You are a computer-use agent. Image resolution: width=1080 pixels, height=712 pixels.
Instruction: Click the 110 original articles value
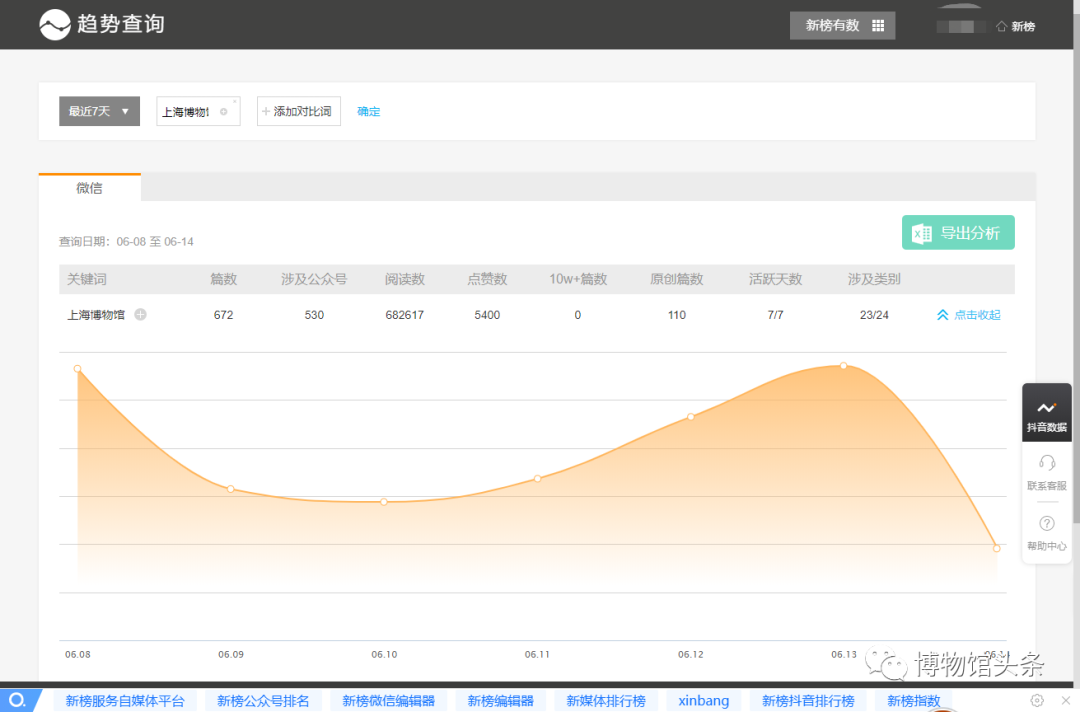click(x=676, y=315)
